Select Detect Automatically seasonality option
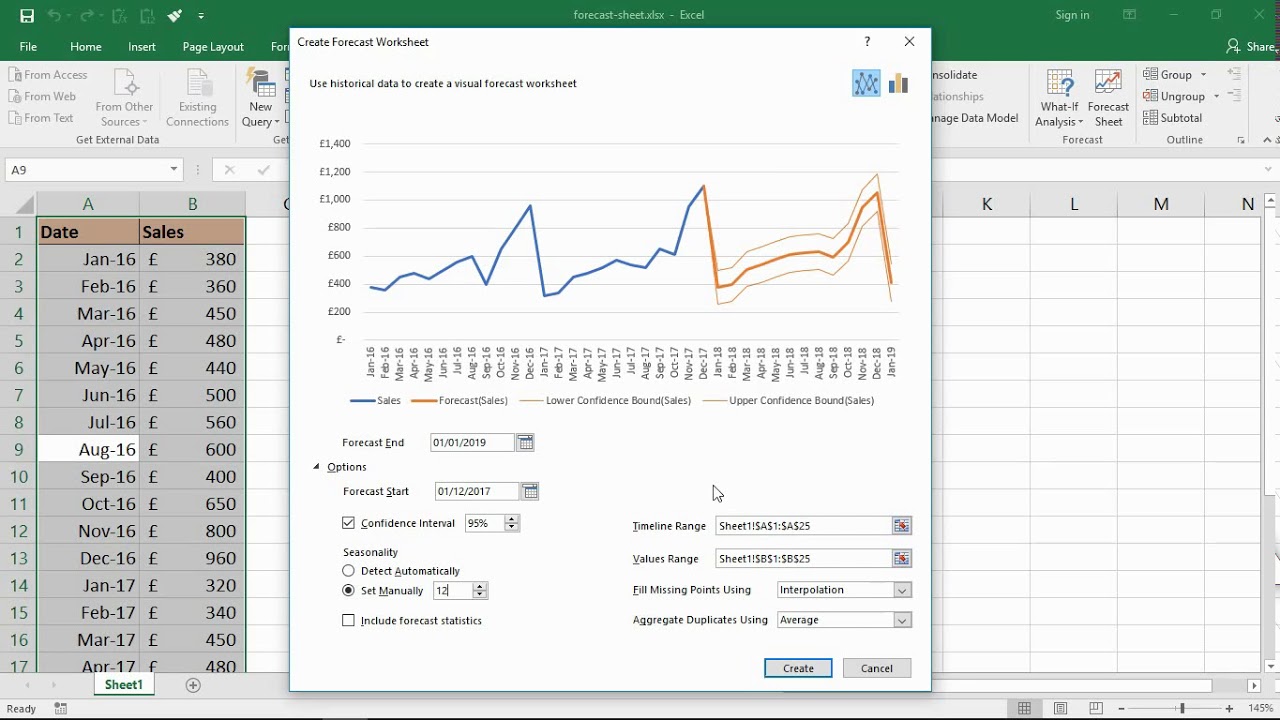This screenshot has height=720, width=1280. 348,571
